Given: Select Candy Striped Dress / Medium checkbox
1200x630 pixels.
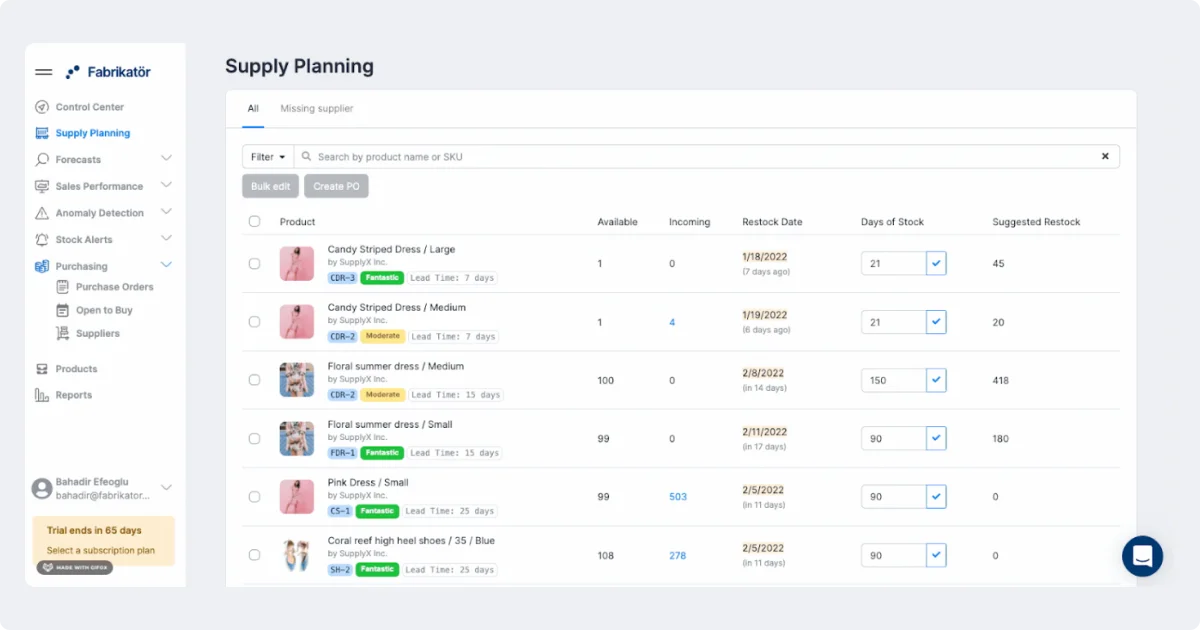Looking at the screenshot, I should click(254, 322).
